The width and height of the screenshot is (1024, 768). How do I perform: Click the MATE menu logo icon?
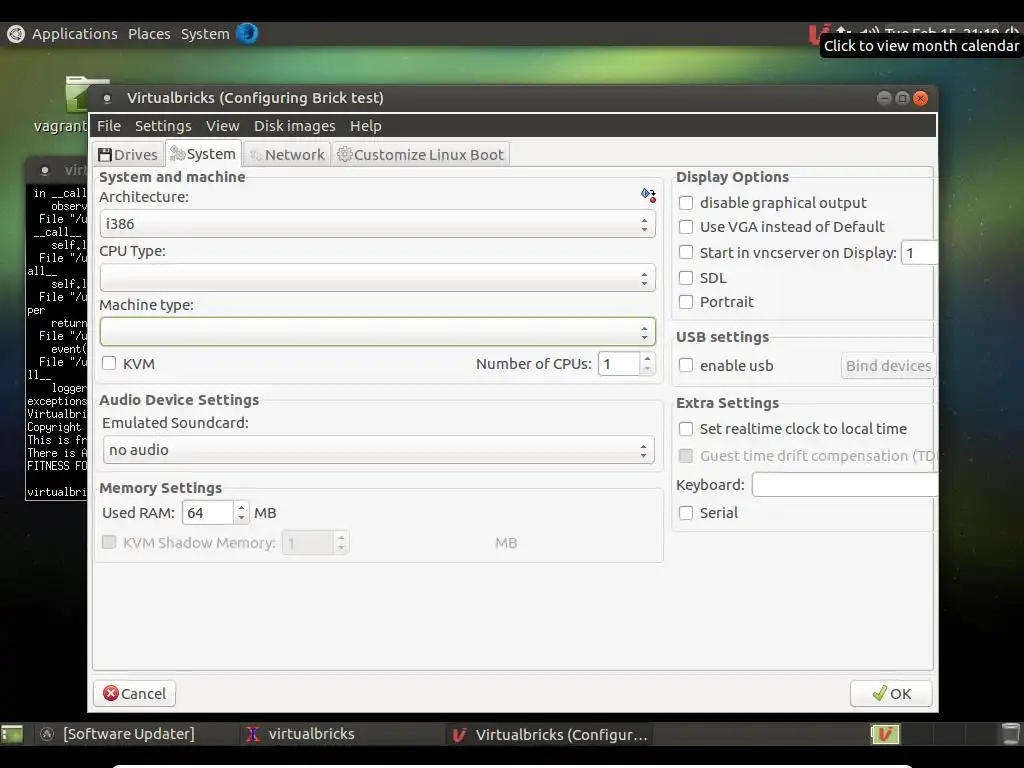click(16, 34)
